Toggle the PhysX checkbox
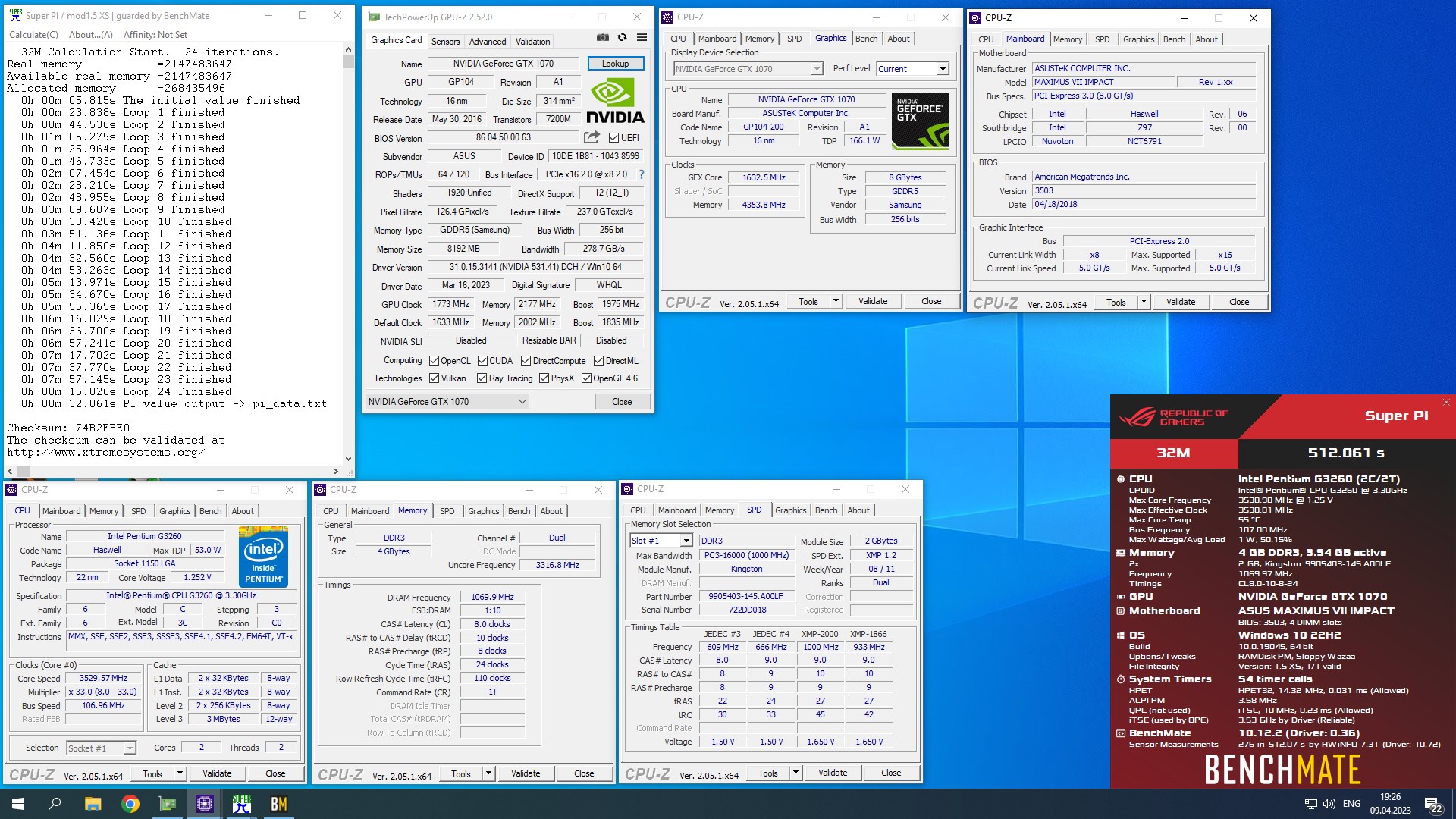The height and width of the screenshot is (819, 1456). (x=544, y=378)
